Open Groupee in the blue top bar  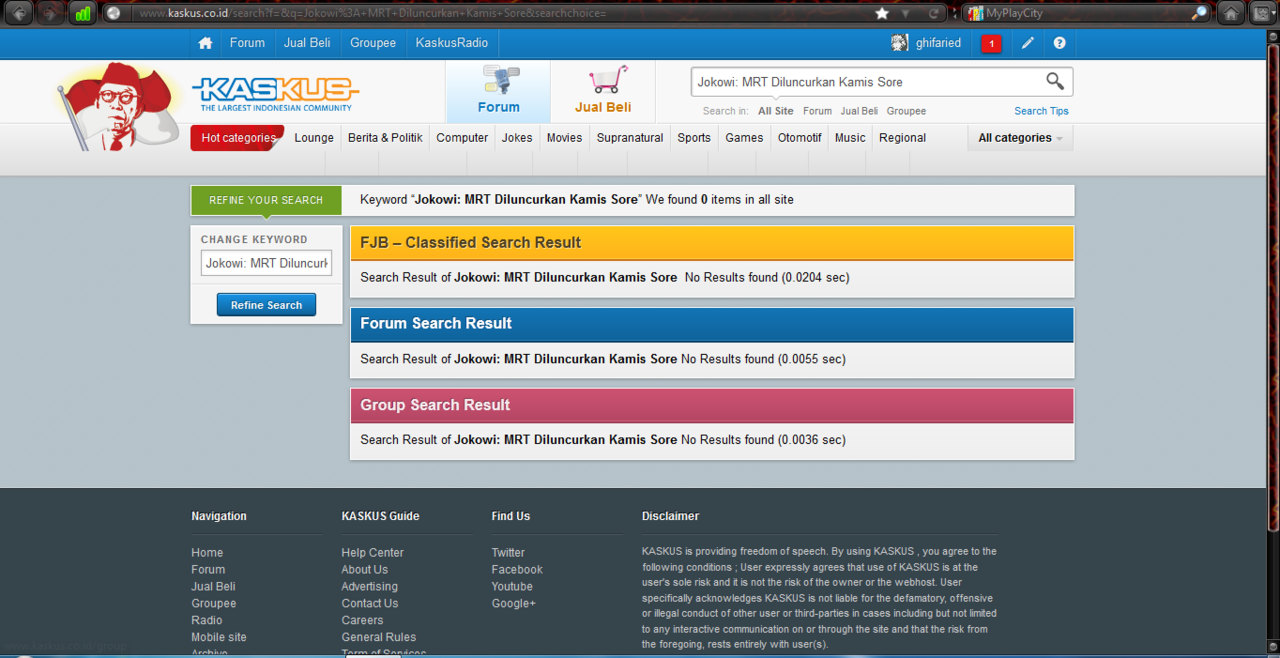tap(373, 43)
